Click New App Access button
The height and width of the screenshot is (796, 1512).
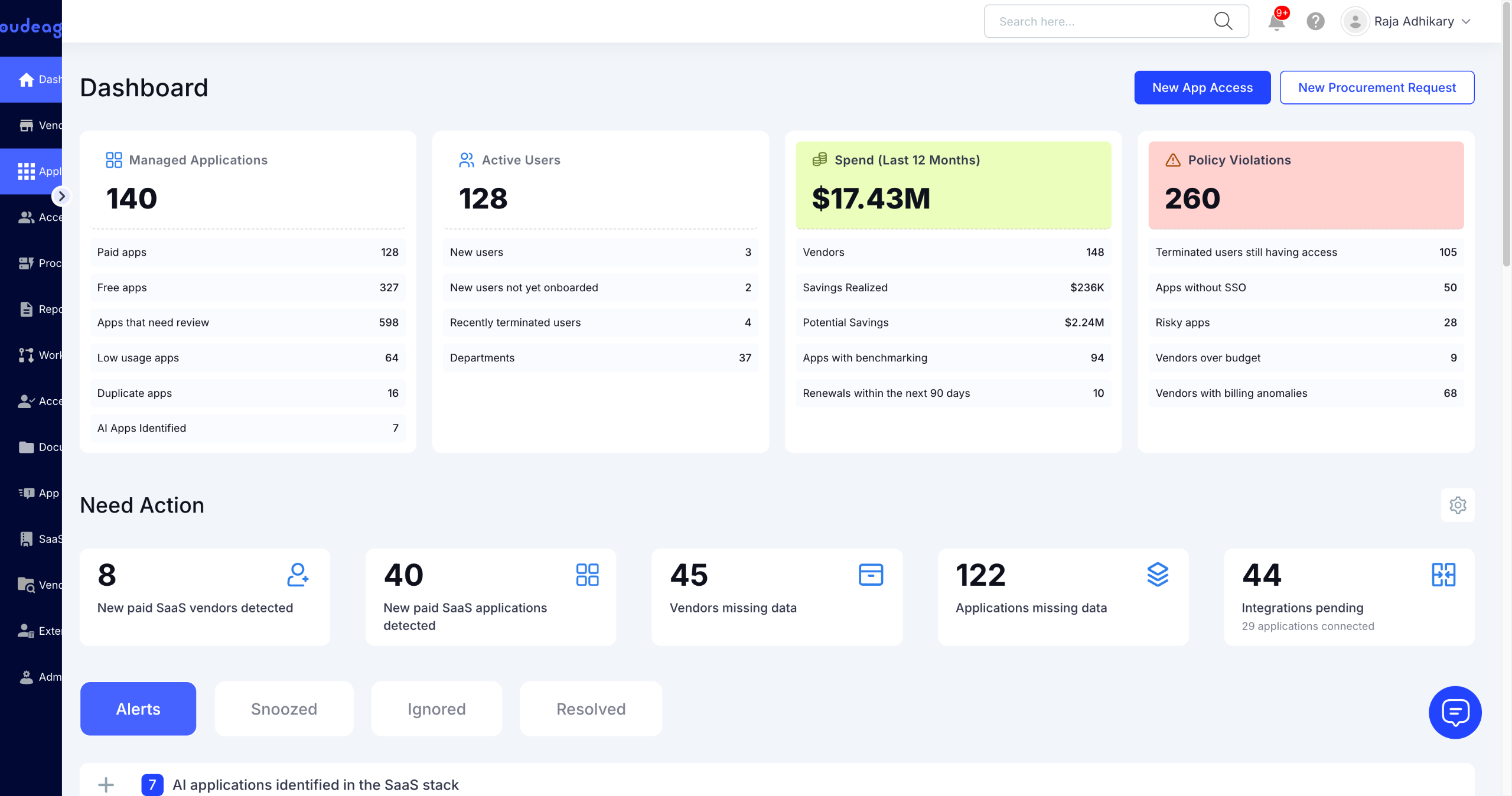[1202, 87]
